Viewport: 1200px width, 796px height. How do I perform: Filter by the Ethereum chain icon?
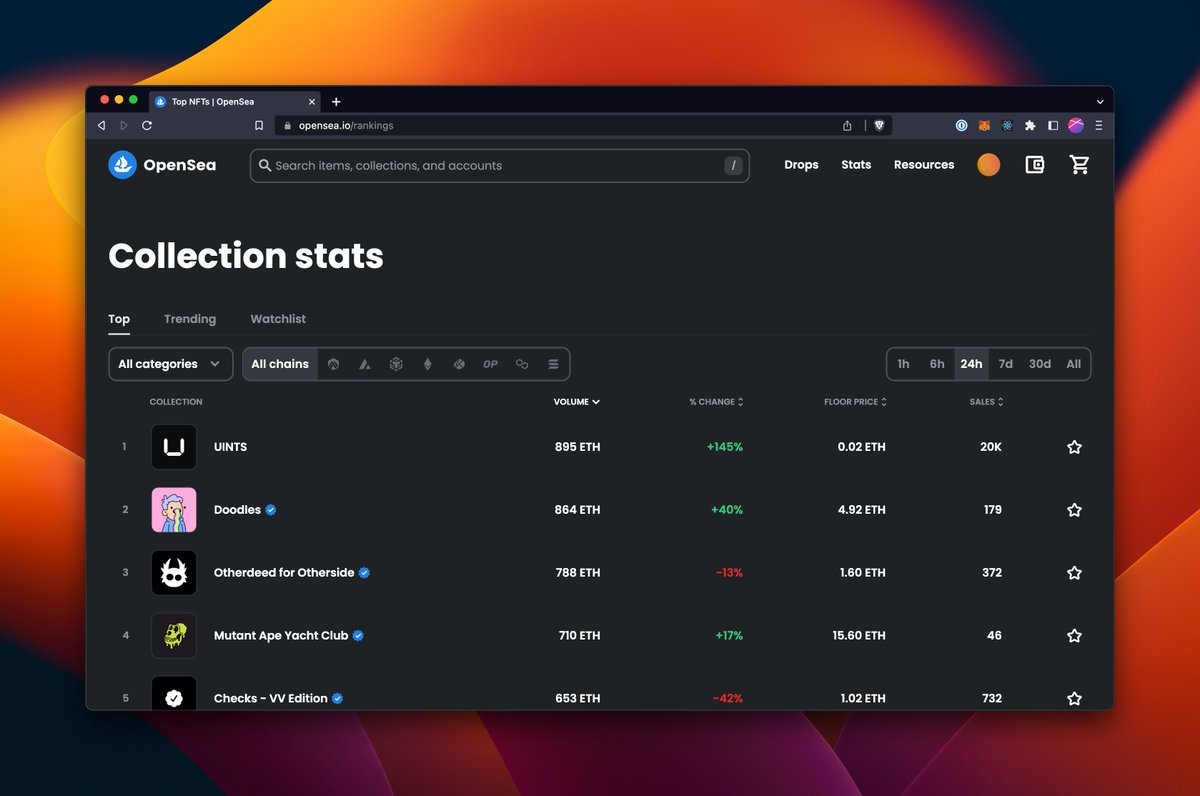click(428, 364)
